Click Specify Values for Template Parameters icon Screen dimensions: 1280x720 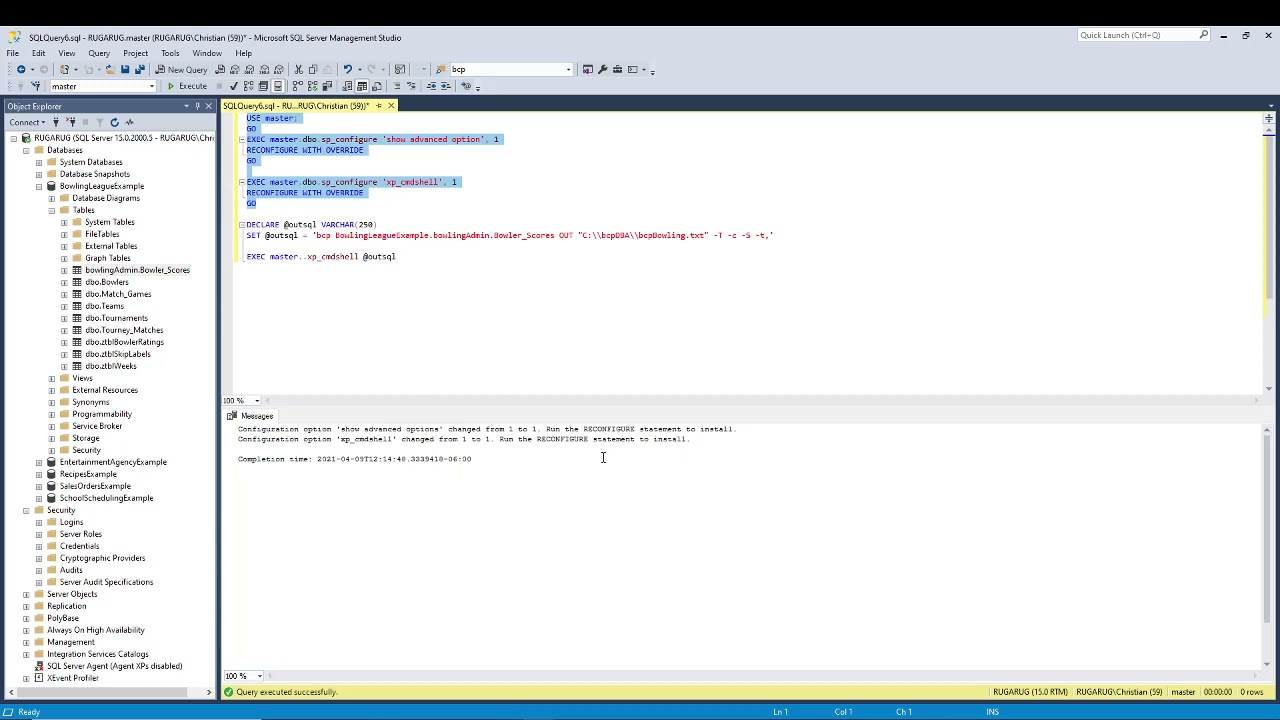click(x=466, y=86)
